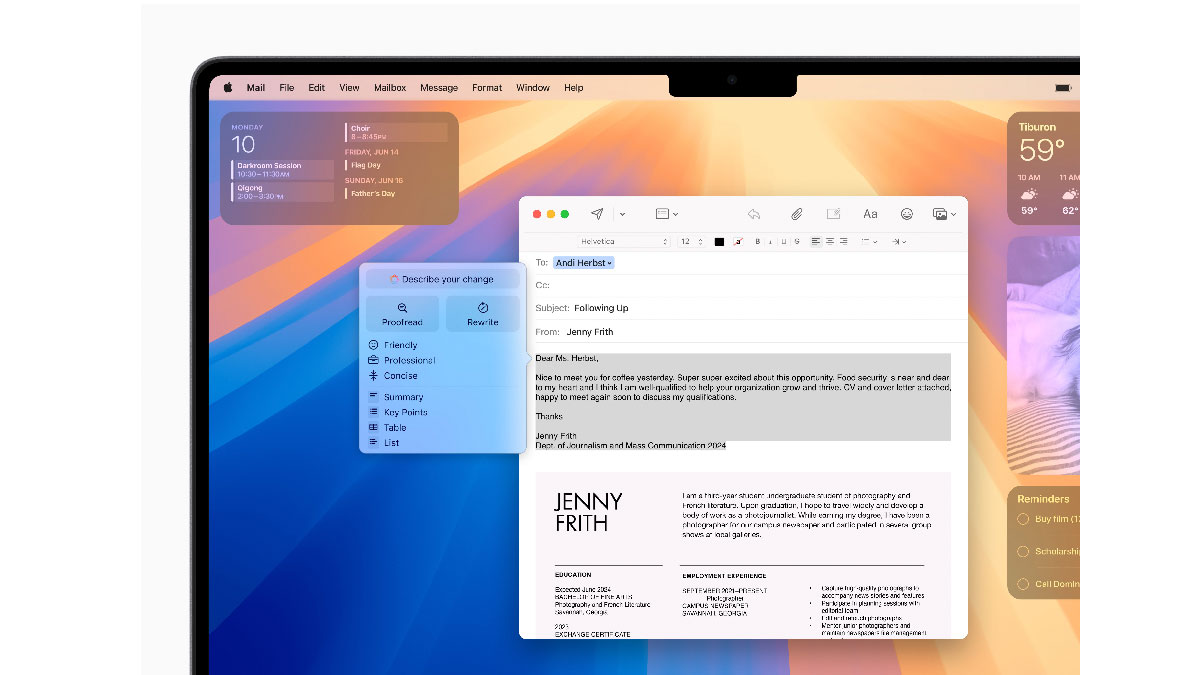Image resolution: width=1200 pixels, height=675 pixels.
Task: Click the black text color swatch
Action: point(718,241)
